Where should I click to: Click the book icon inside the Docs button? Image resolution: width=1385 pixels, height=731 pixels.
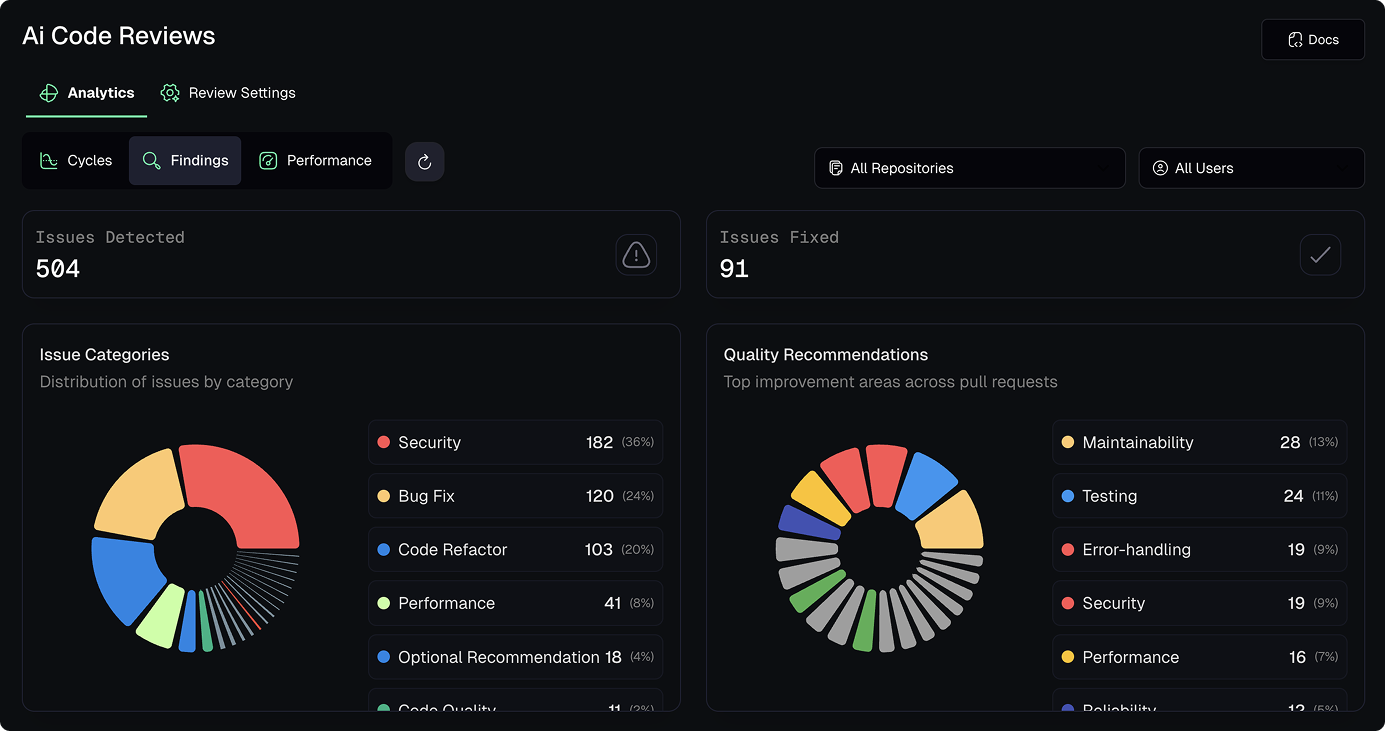click(x=1295, y=39)
